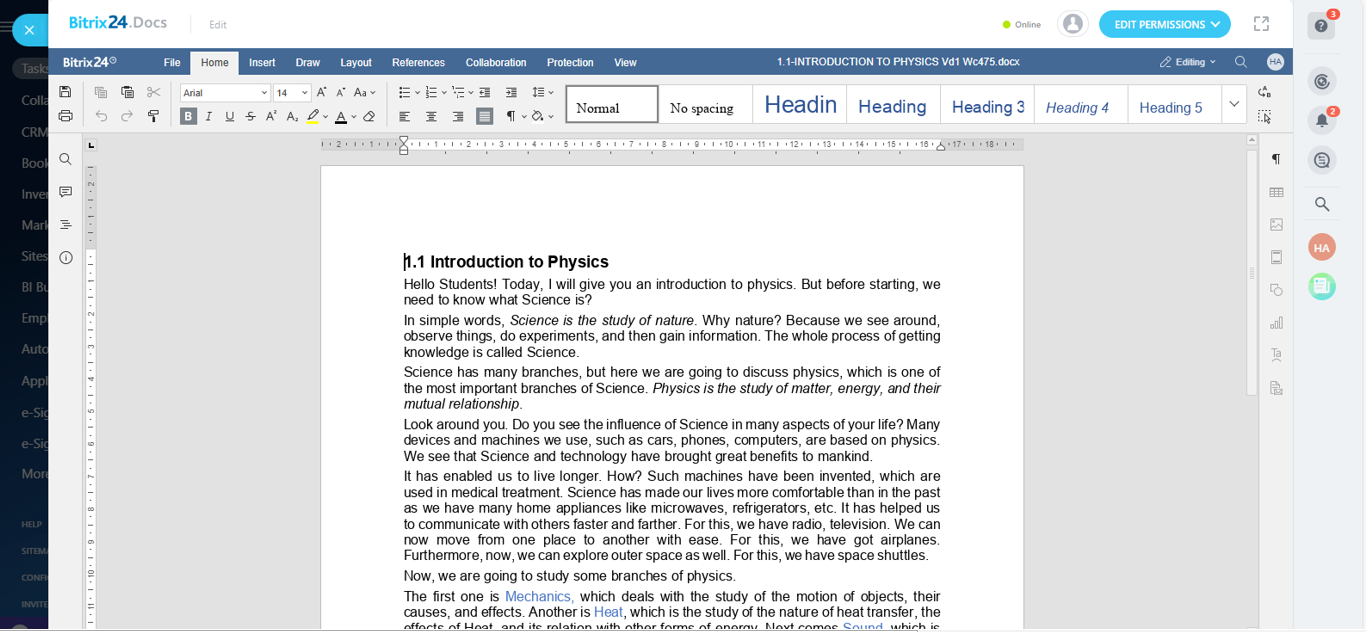The image size is (1366, 632).
Task: Click the Print icon in the toolbar
Action: click(66, 116)
